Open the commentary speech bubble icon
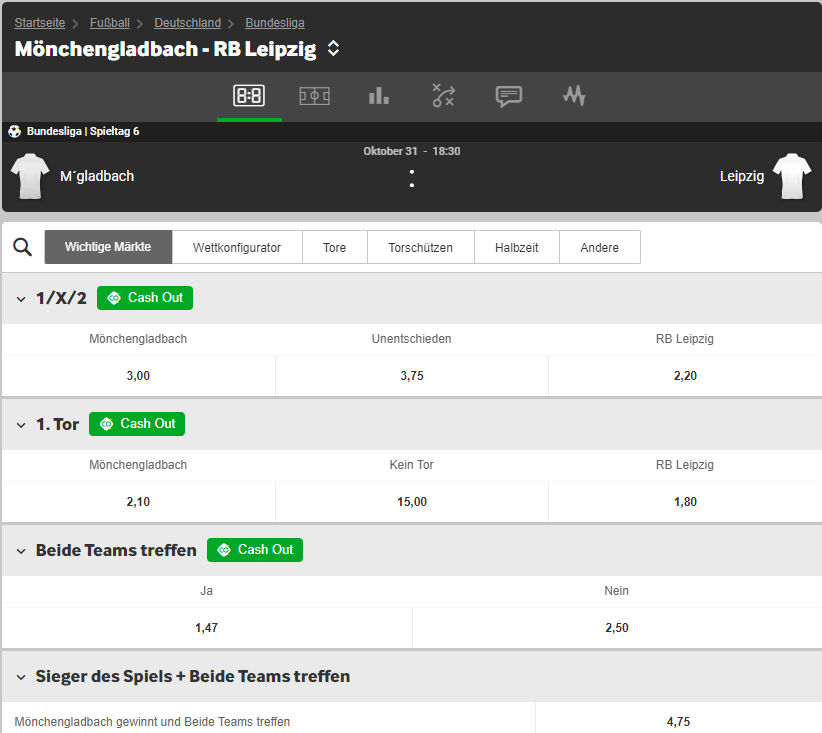 point(509,96)
